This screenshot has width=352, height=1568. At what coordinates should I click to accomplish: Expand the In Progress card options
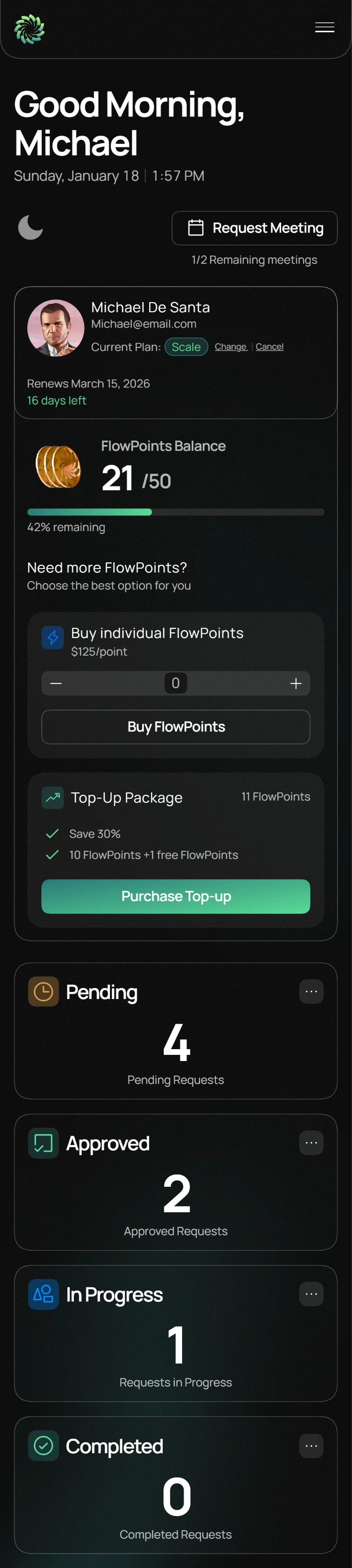click(x=311, y=1294)
